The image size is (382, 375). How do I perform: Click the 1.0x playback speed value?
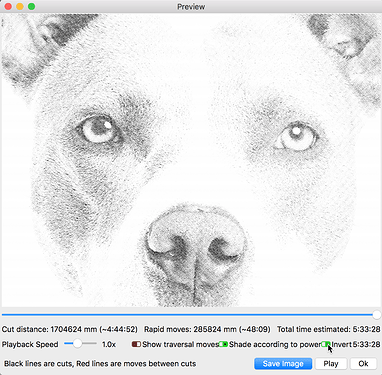click(x=109, y=344)
